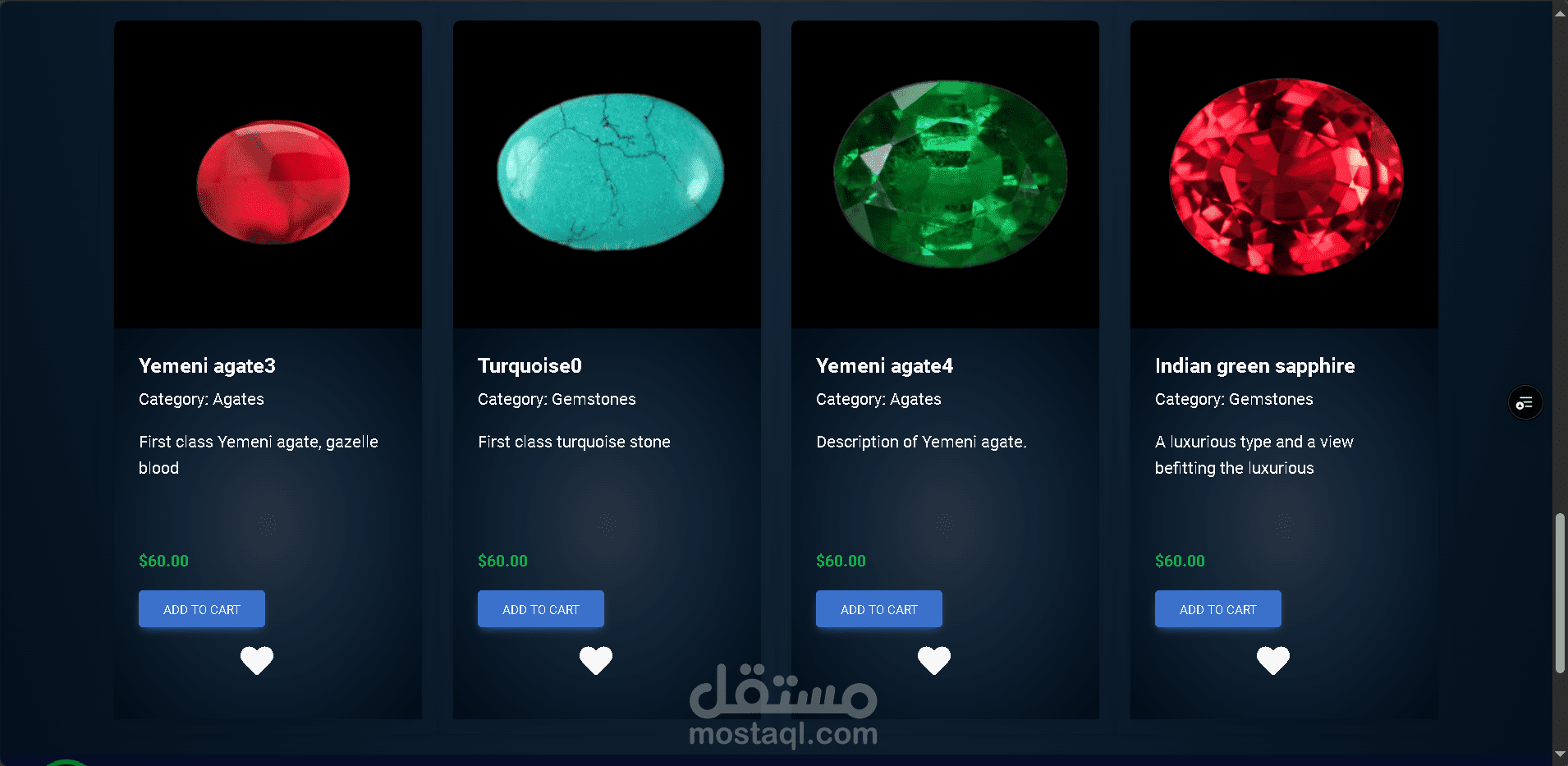Viewport: 1568px width, 766px height.
Task: Open the turquoise stone image
Action: (607, 175)
